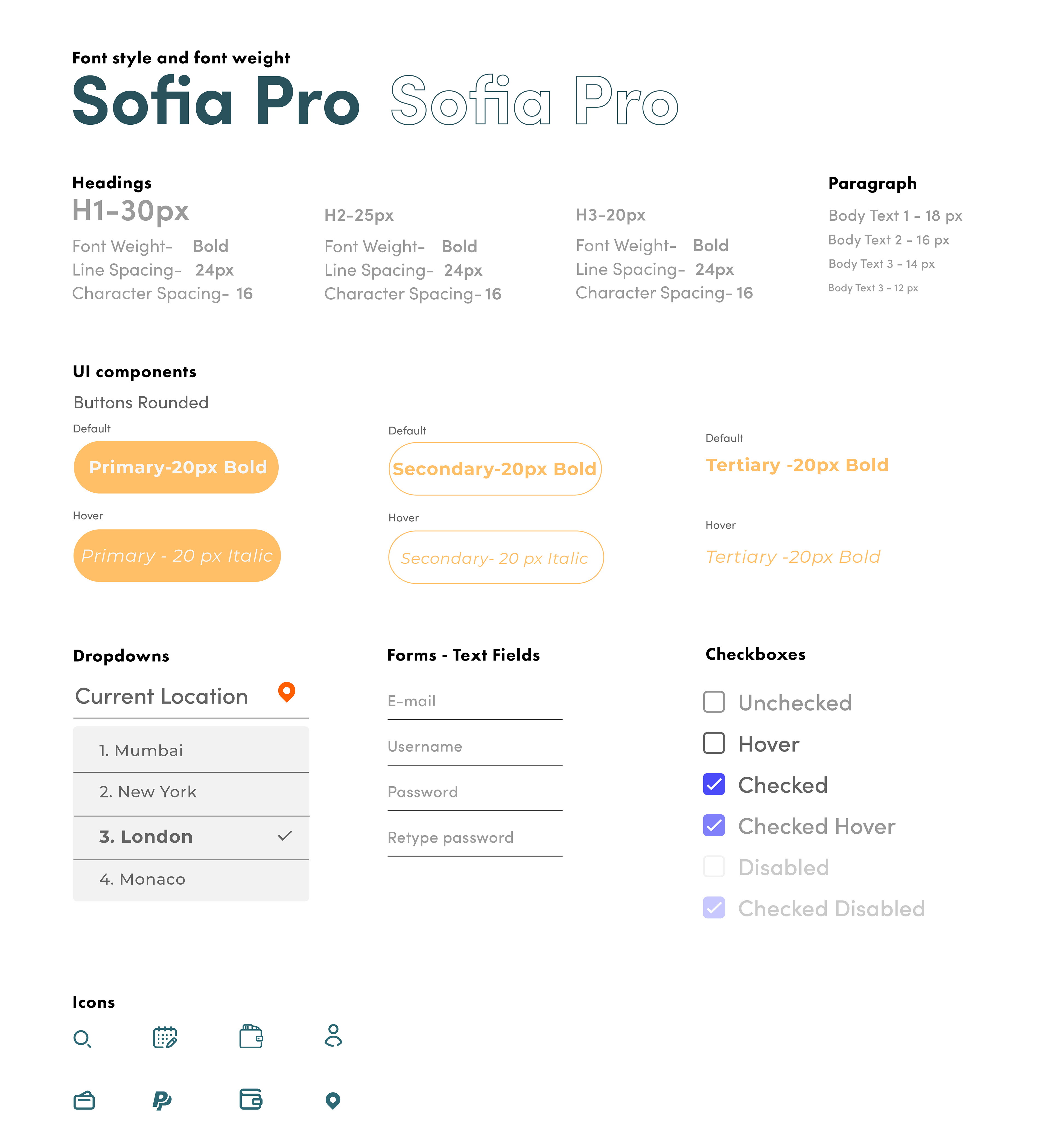
Task: Open the user profile icon
Action: pos(333,1036)
